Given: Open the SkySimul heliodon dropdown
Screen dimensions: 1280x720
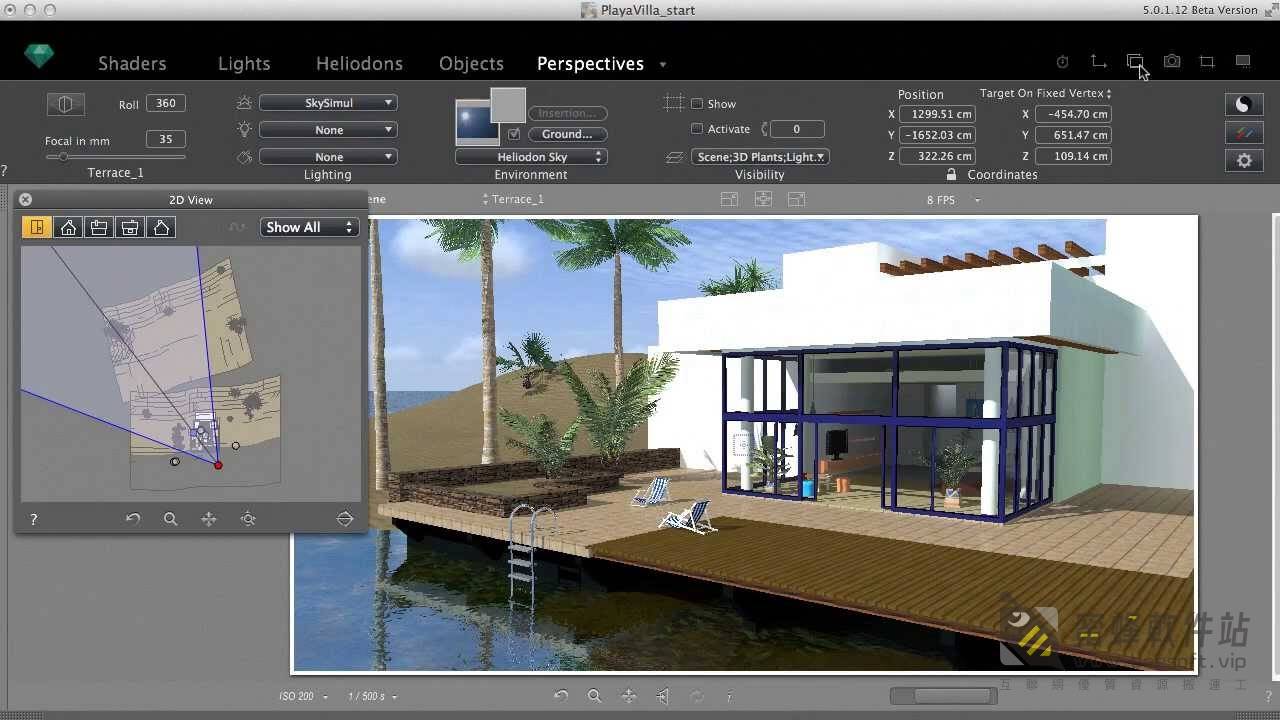Looking at the screenshot, I should (x=328, y=103).
